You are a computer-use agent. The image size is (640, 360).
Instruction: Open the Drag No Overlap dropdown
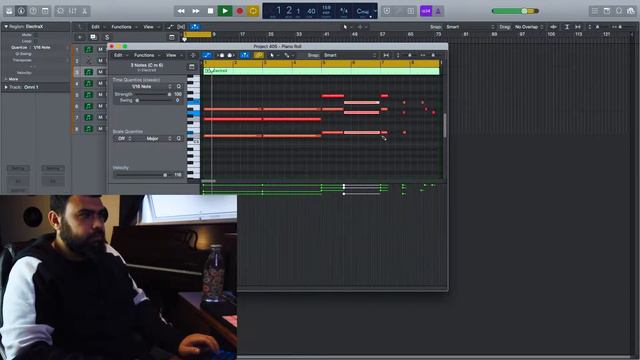click(x=529, y=27)
